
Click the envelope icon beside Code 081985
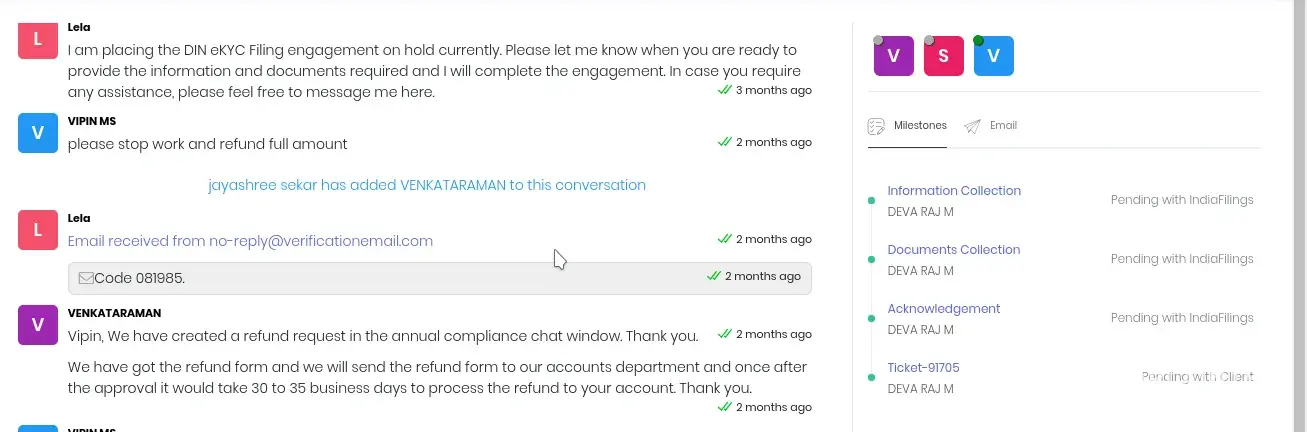click(86, 278)
